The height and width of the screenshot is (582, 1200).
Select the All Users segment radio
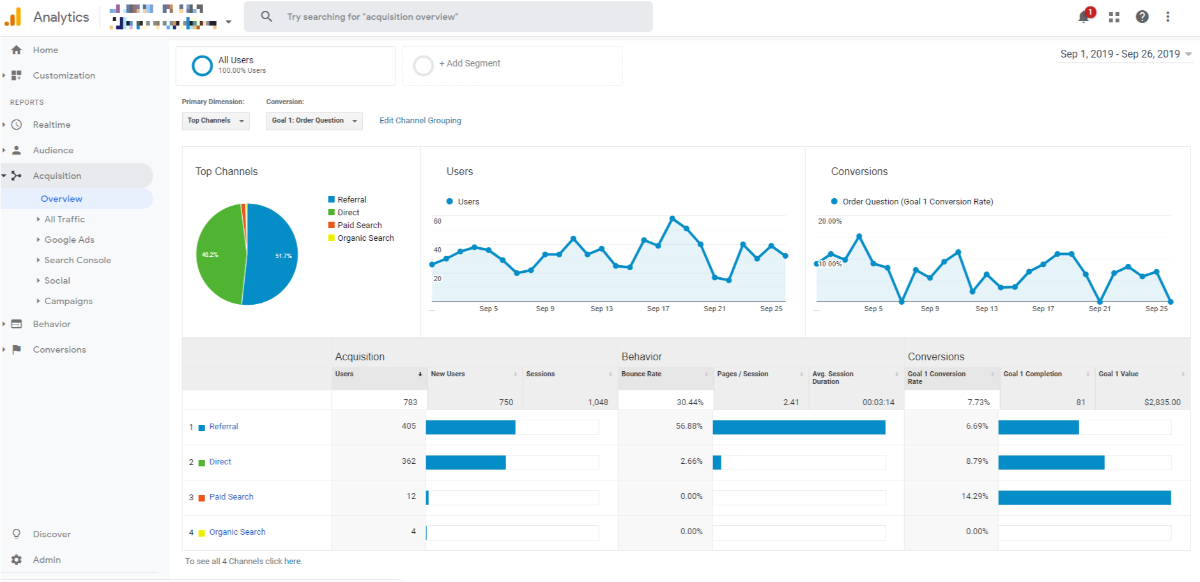(x=204, y=64)
